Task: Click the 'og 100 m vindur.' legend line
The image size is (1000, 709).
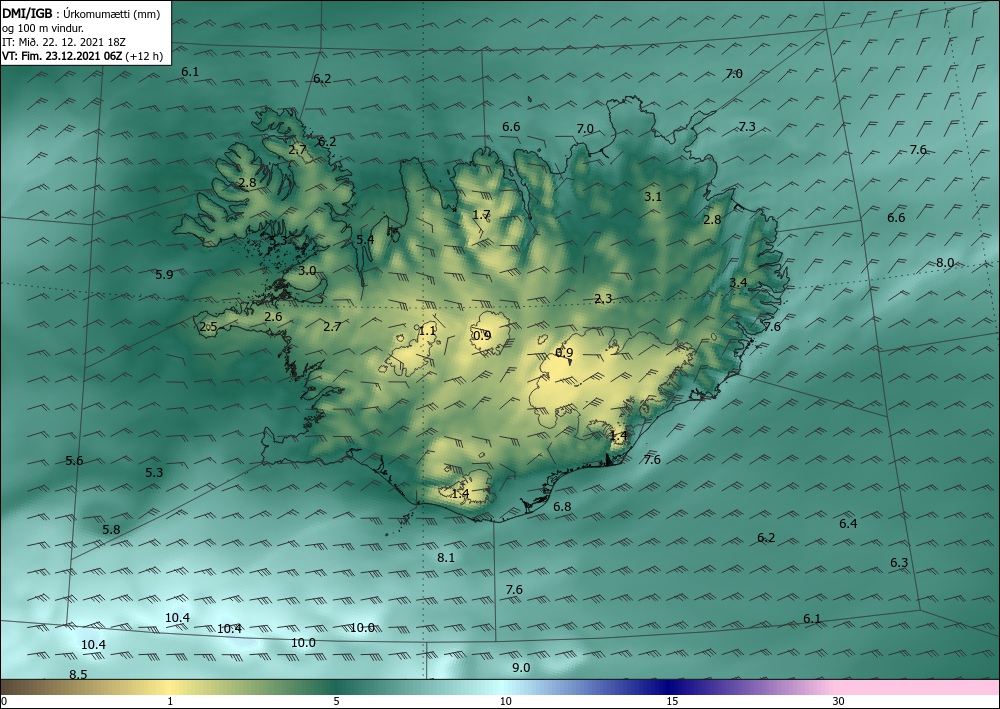Action: tap(42, 28)
